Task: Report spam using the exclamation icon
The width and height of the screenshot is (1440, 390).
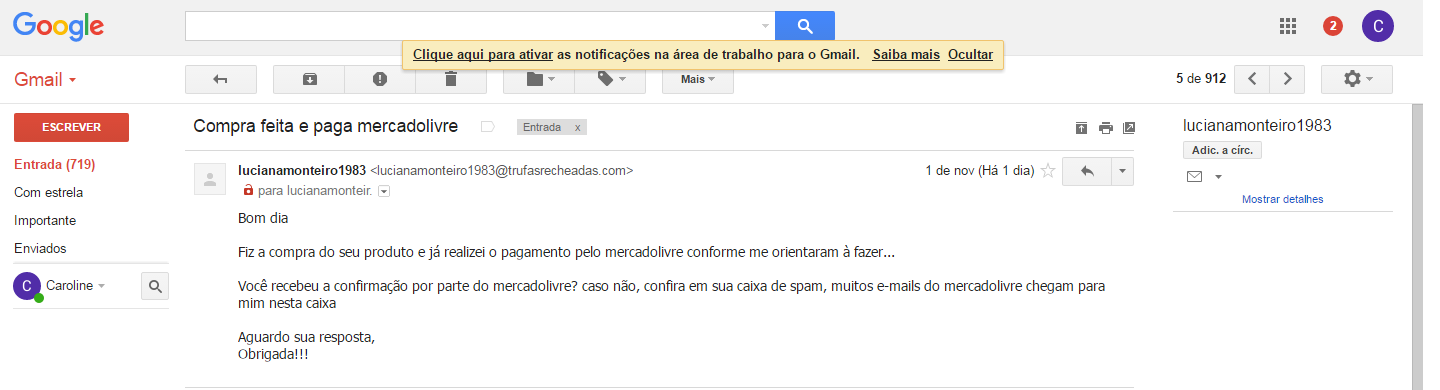Action: point(380,79)
